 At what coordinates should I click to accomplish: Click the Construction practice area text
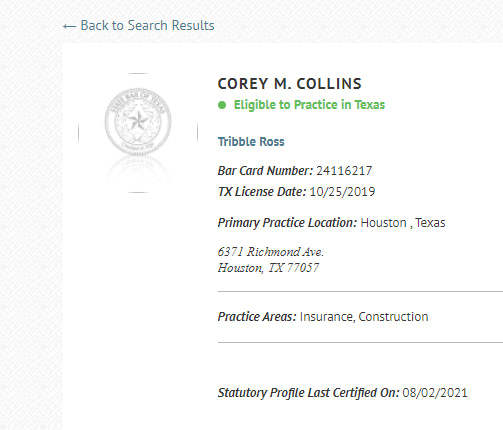coord(393,317)
